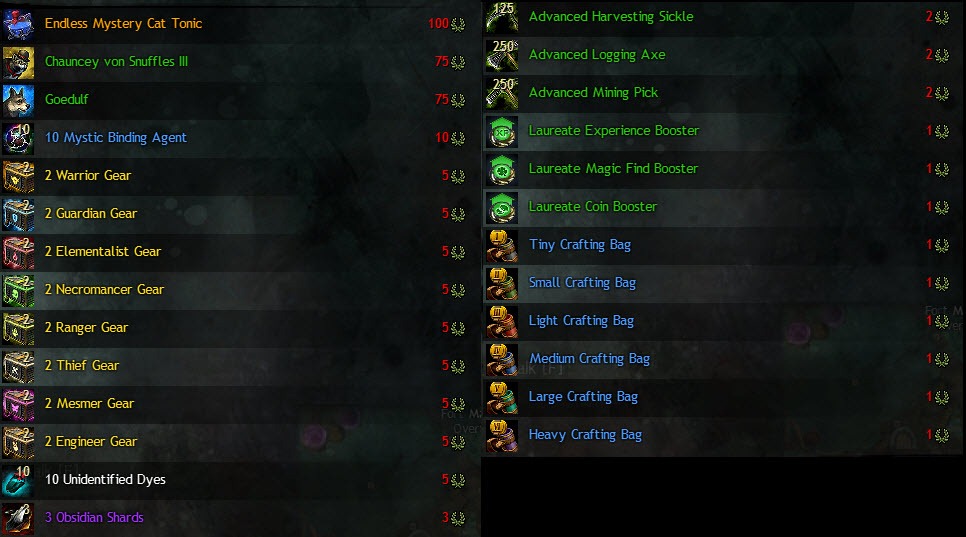Click the Heavy Crafting Bag icon
The image size is (966, 537).
point(502,435)
